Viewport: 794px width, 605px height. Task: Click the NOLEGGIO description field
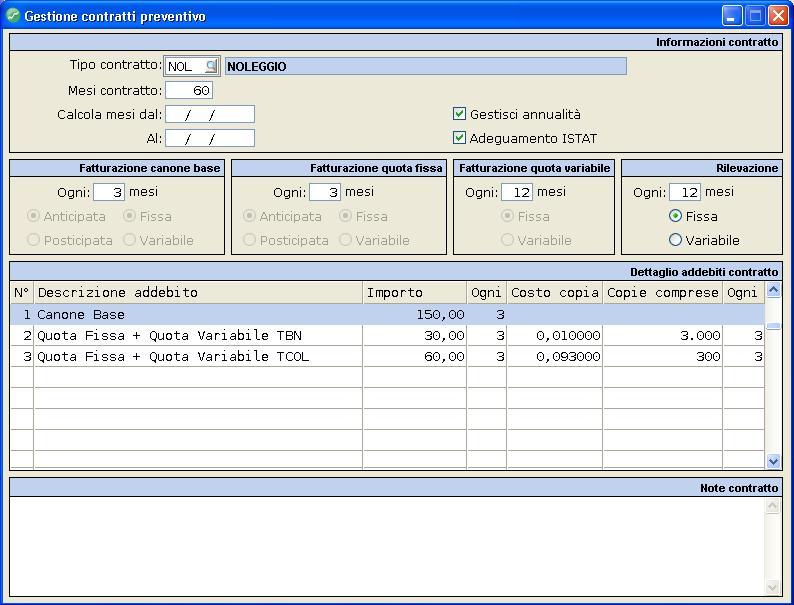(425, 66)
